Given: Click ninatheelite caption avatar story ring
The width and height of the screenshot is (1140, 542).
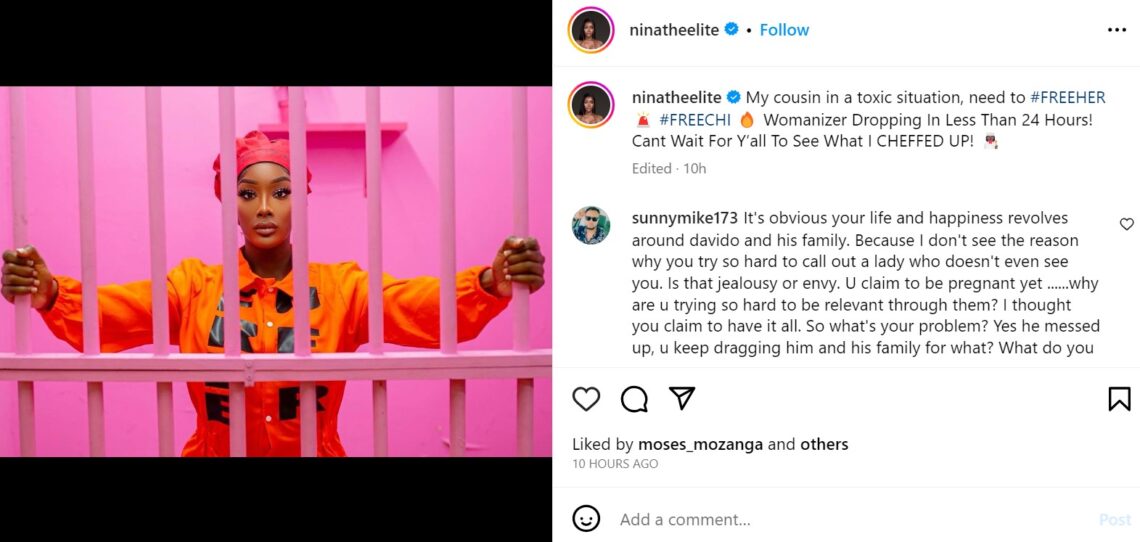Looking at the screenshot, I should [x=591, y=105].
